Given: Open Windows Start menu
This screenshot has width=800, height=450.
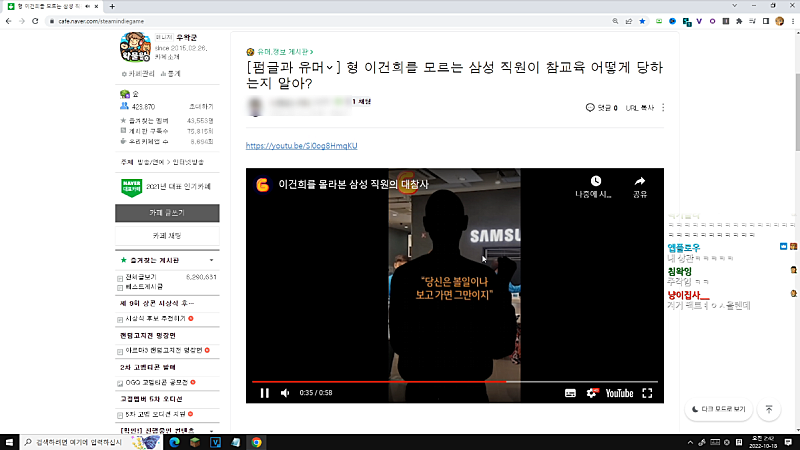Looking at the screenshot, I should coord(9,442).
